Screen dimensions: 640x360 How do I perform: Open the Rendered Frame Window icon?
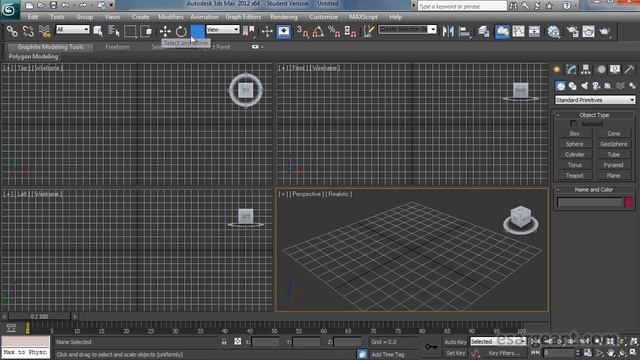(588, 31)
